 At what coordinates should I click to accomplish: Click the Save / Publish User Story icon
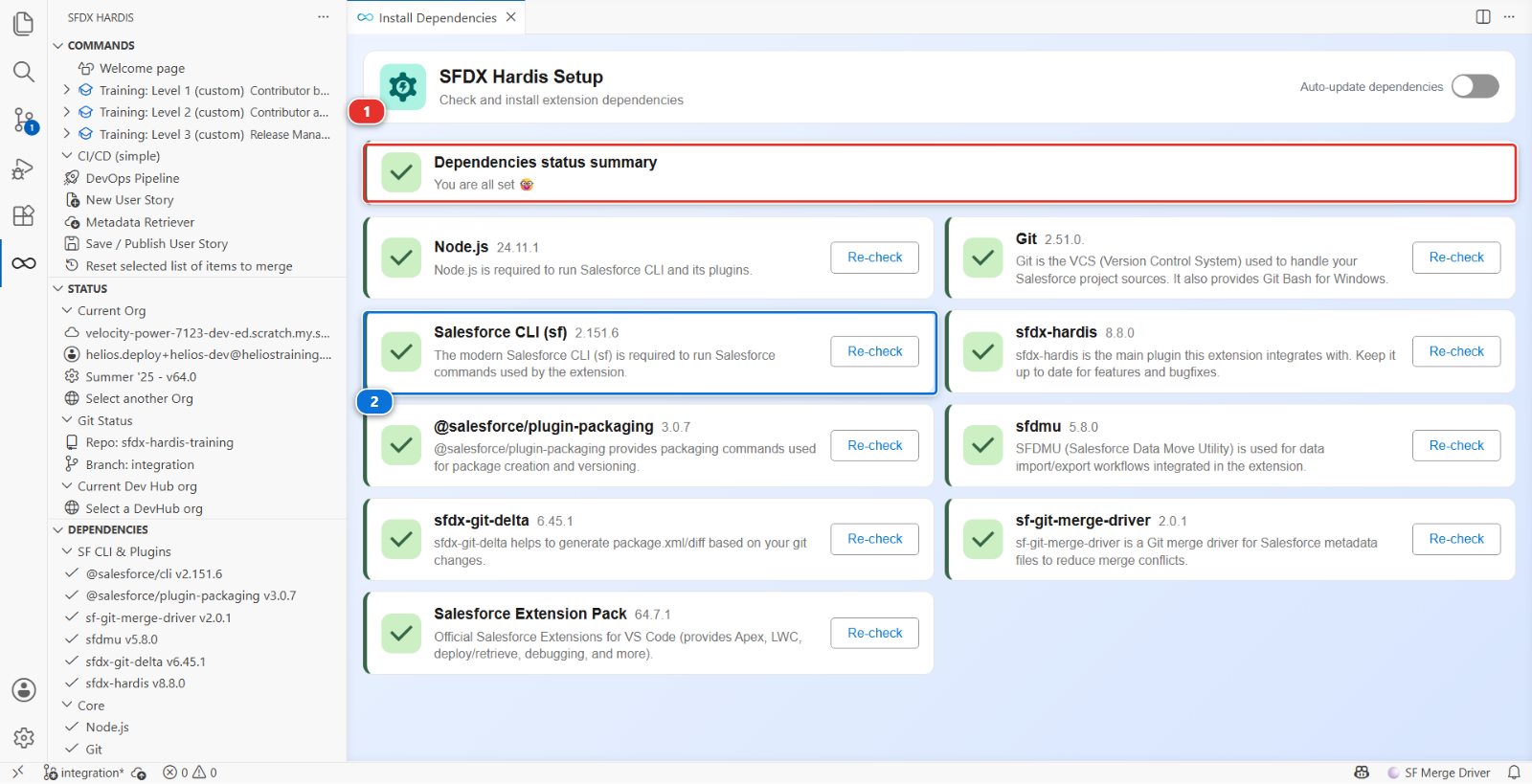pos(72,244)
